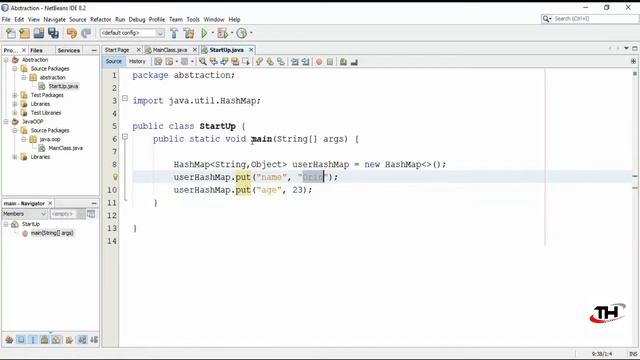
Task: Collapse the Abstraction project node
Action: coord(6,60)
